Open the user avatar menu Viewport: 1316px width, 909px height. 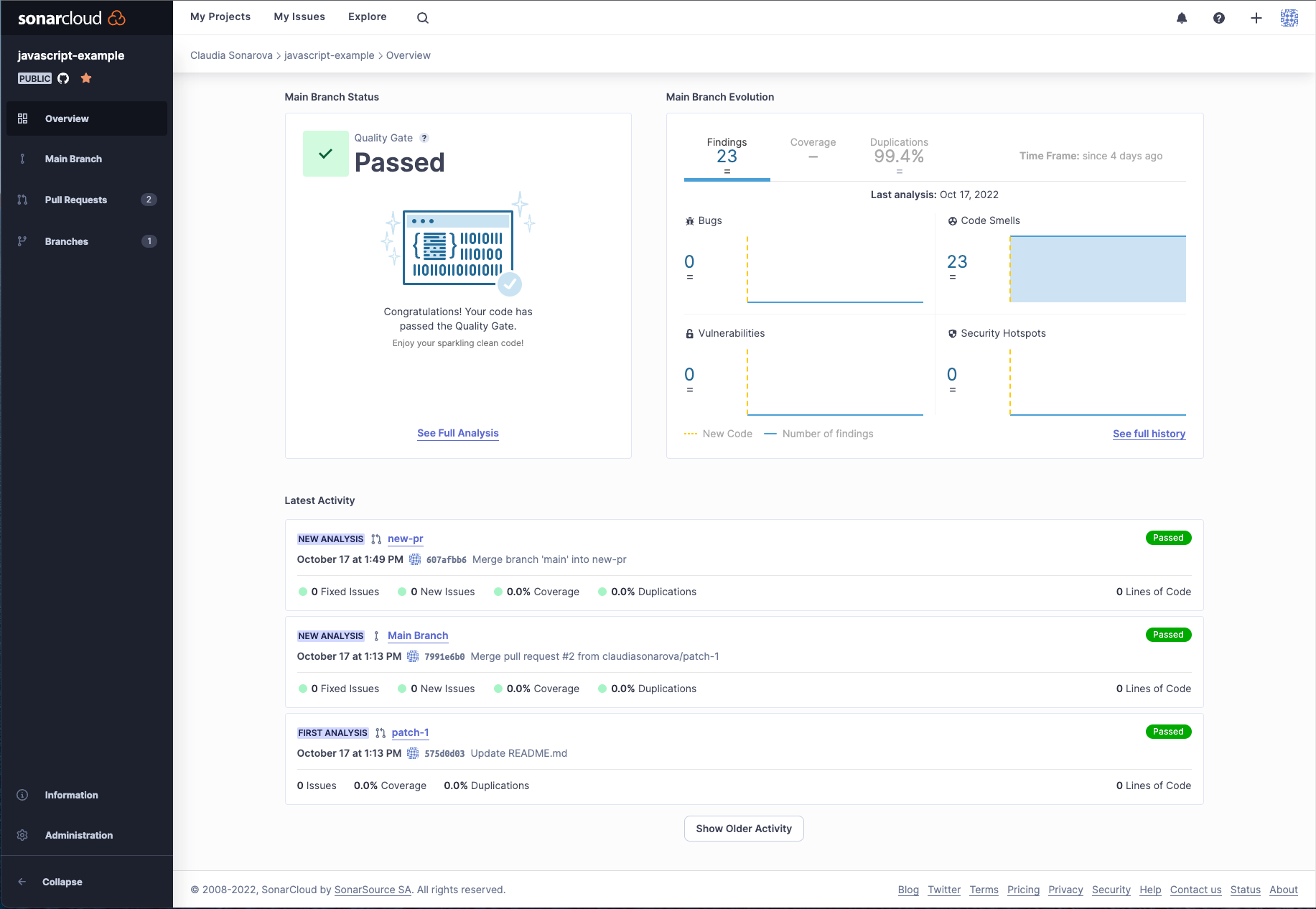(x=1289, y=18)
